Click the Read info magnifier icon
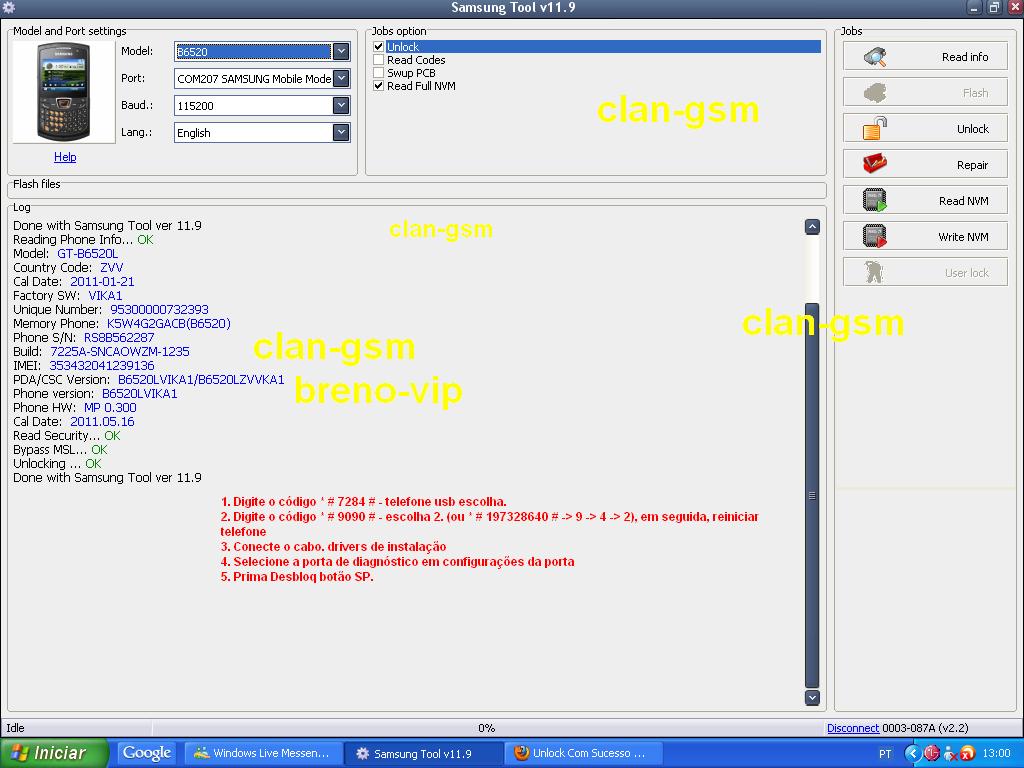Image resolution: width=1024 pixels, height=768 pixels. coord(874,57)
